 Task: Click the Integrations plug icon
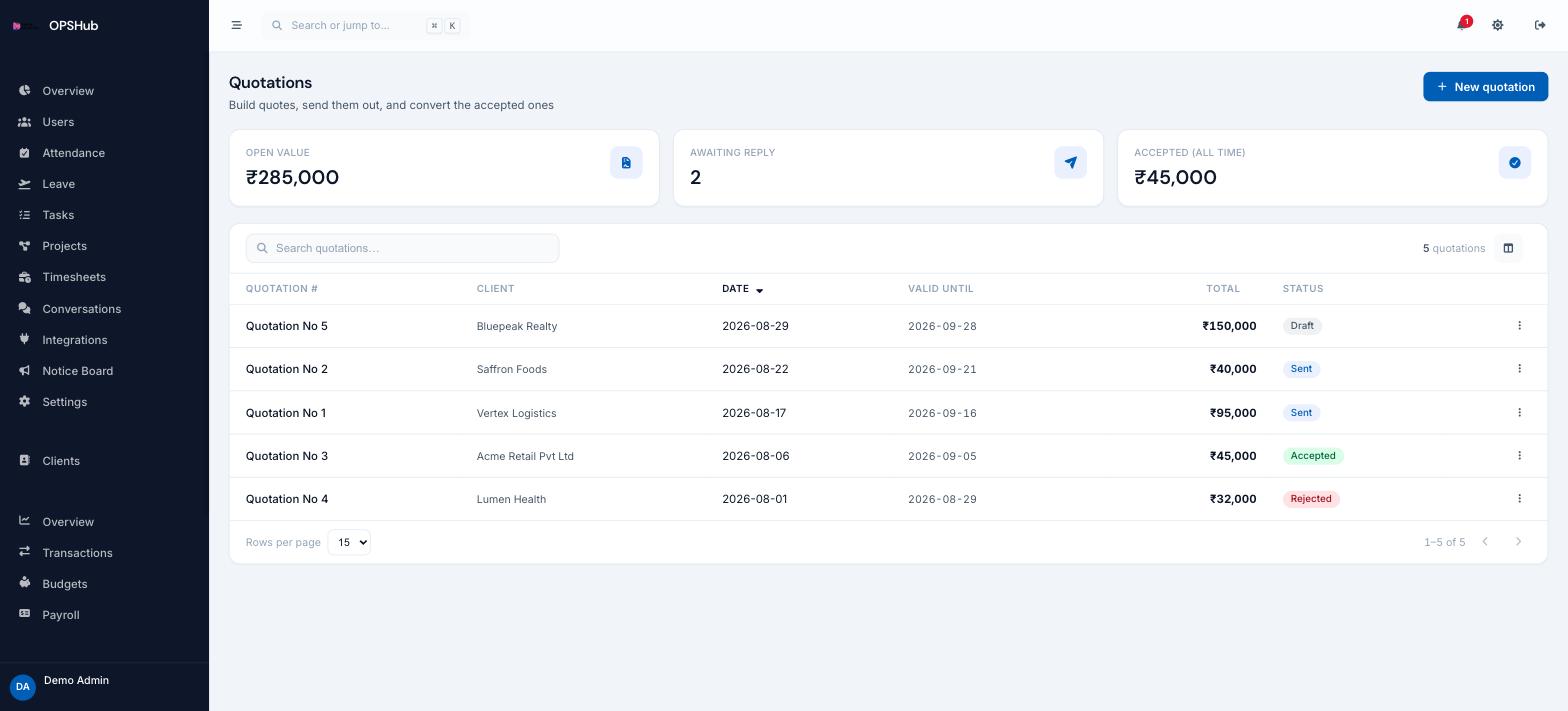(24, 339)
